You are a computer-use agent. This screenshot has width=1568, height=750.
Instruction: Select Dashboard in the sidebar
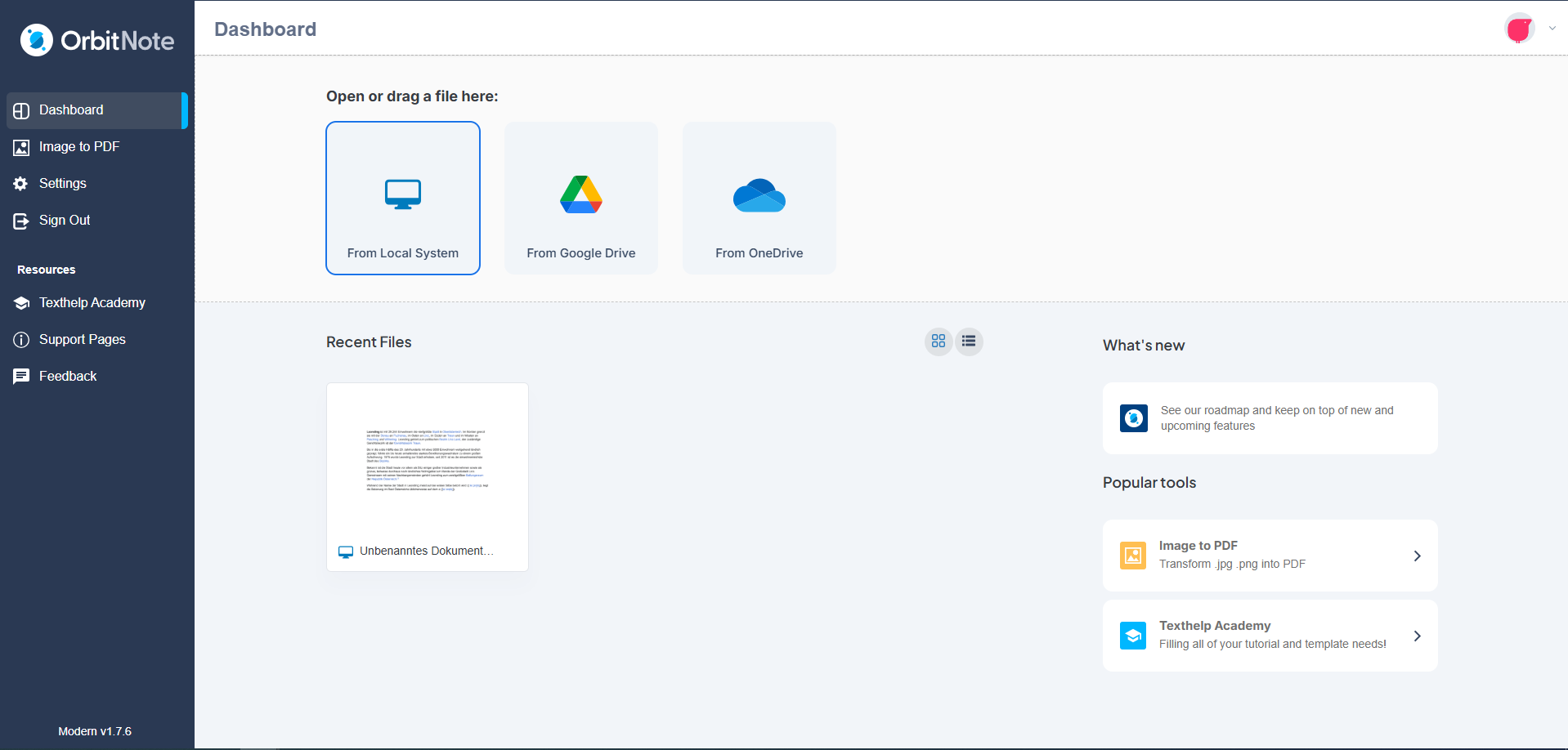pos(71,109)
